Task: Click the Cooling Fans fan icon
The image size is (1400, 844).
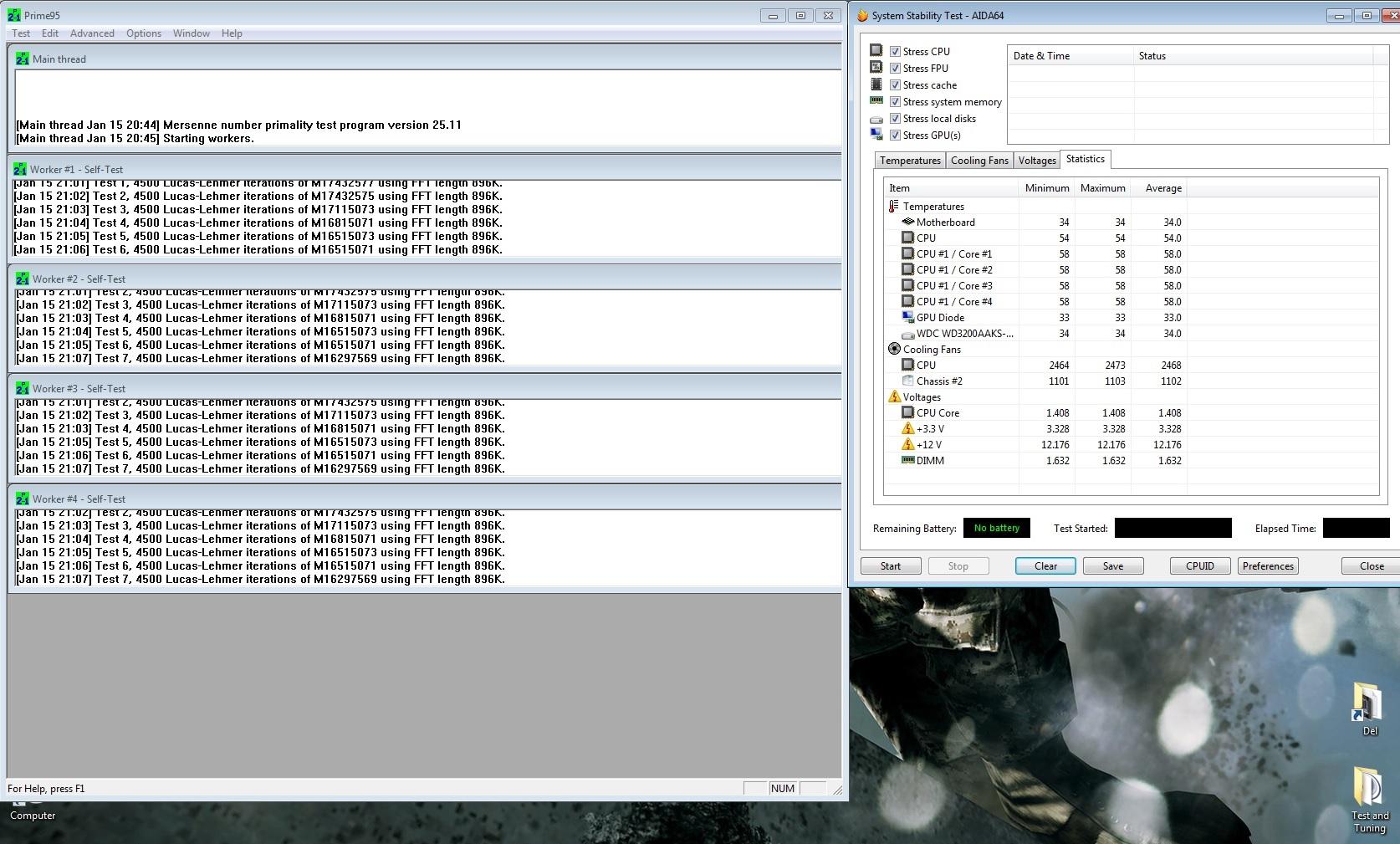Action: tap(894, 350)
